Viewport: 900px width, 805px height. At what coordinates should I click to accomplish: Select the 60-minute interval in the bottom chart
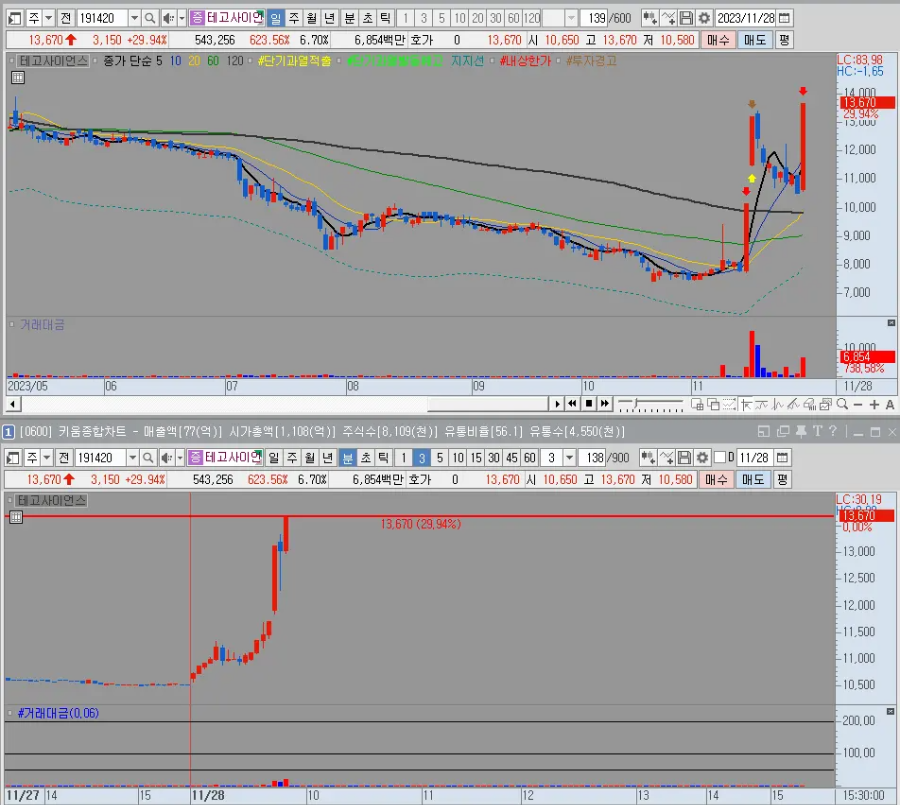point(529,458)
